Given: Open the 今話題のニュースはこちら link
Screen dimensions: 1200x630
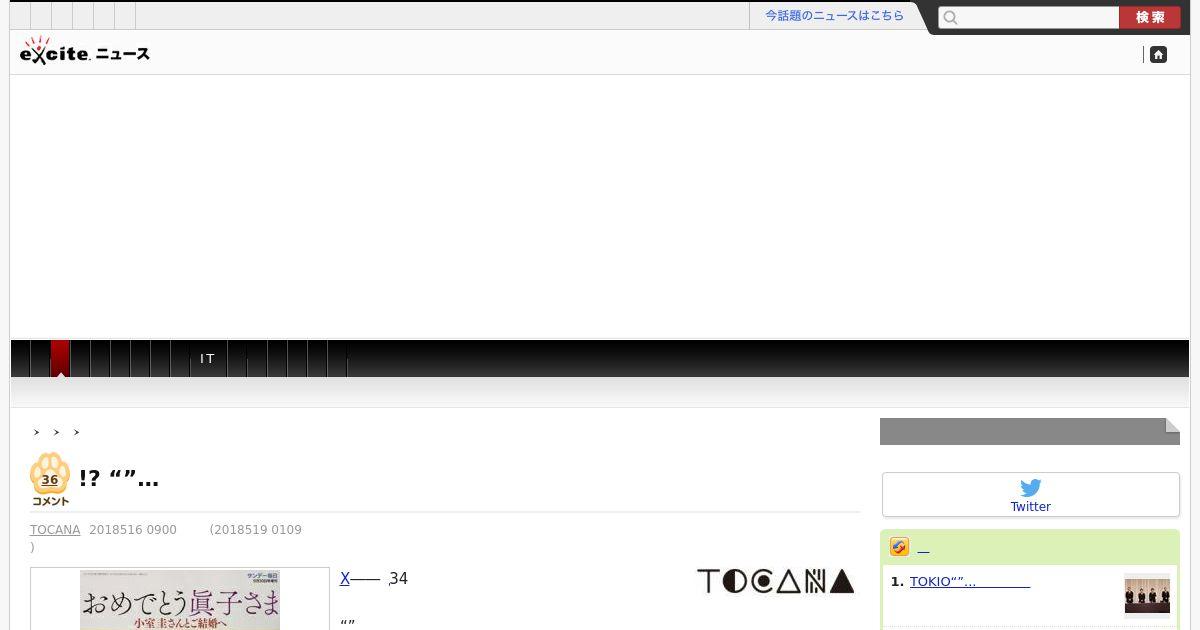Looking at the screenshot, I should coord(834,16).
